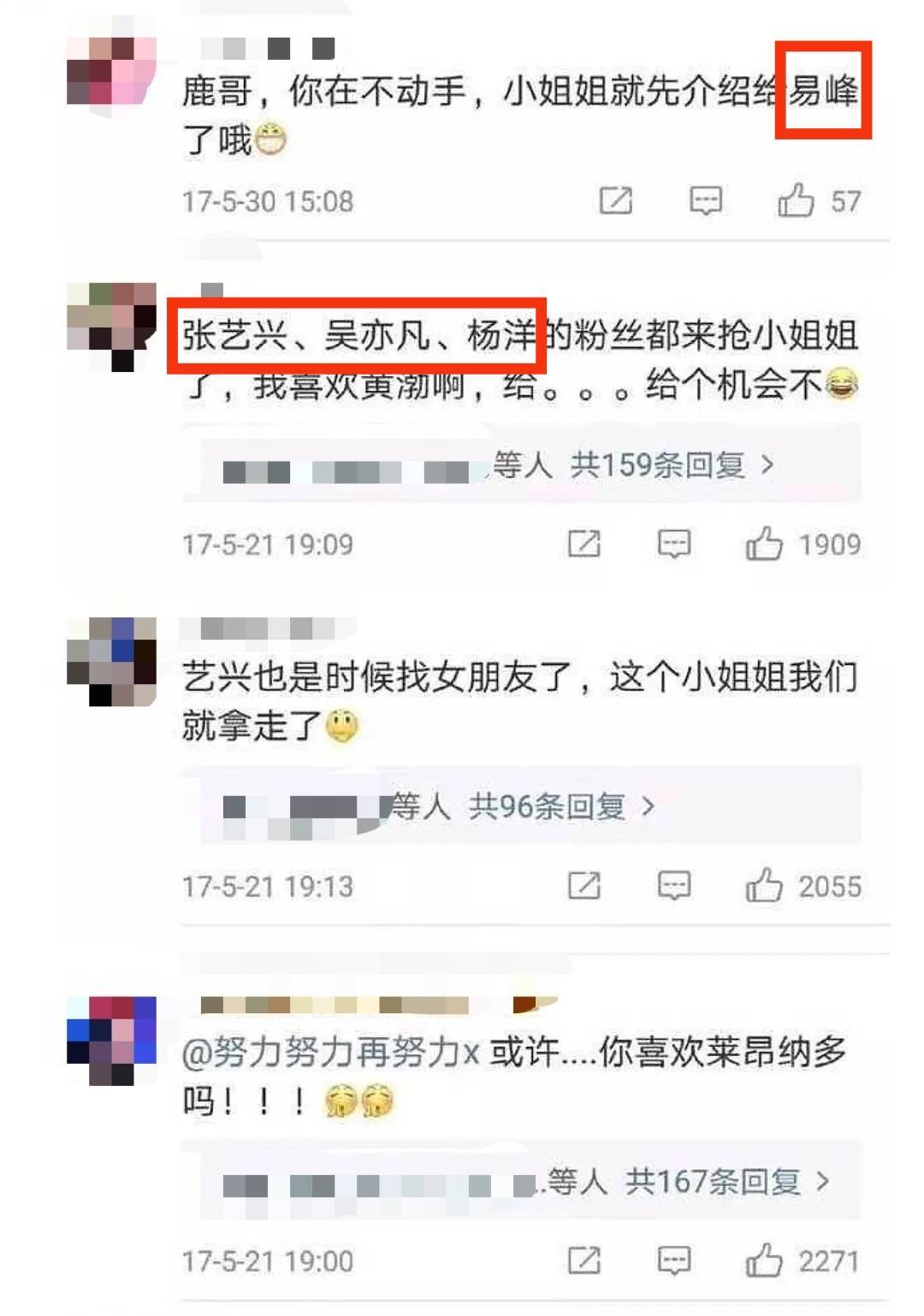Open the first commenter's avatar
The height and width of the screenshot is (1316, 924).
(x=112, y=70)
